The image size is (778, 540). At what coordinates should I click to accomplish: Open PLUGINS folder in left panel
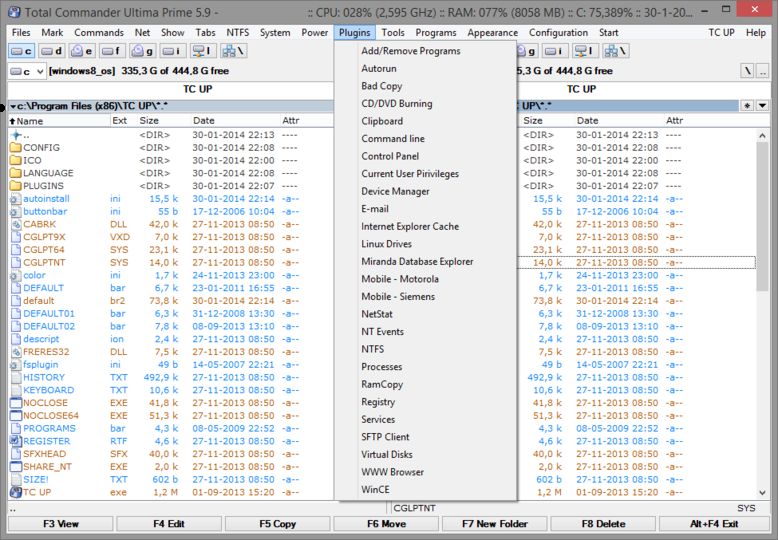[43, 186]
